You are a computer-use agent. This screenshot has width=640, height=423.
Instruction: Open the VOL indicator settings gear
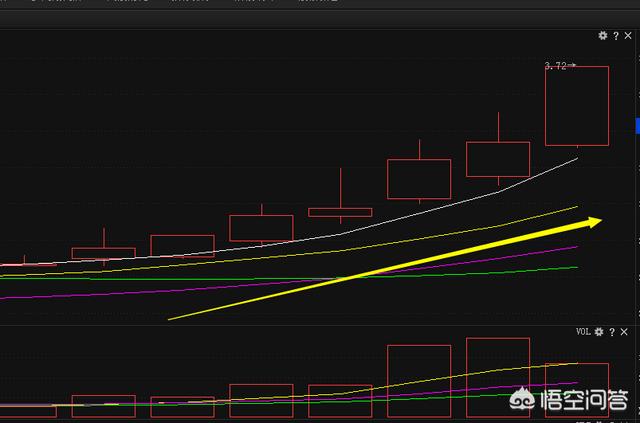(x=599, y=331)
